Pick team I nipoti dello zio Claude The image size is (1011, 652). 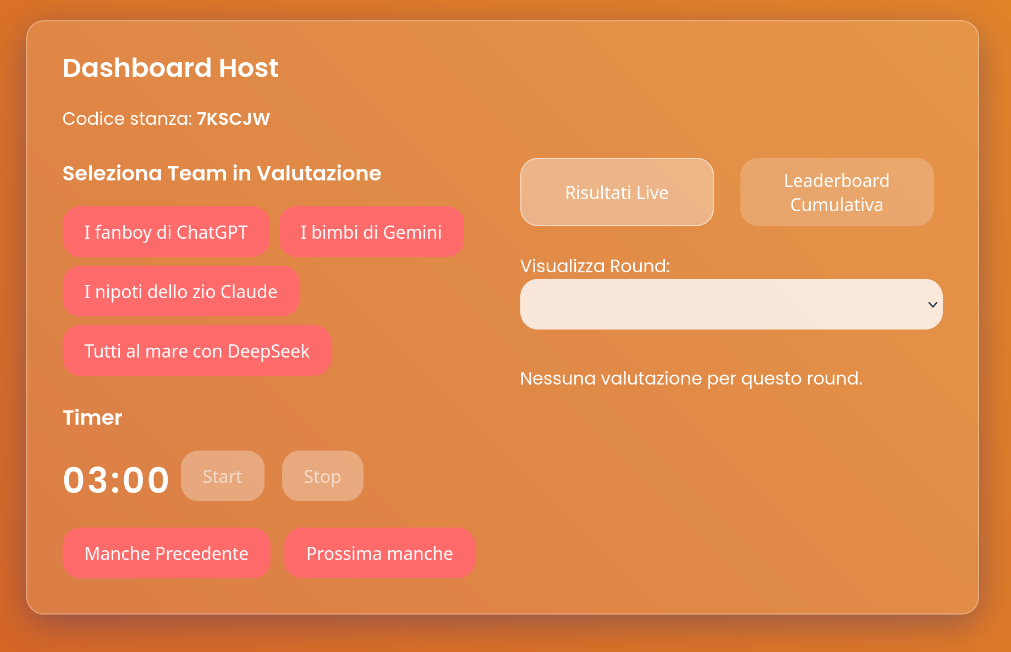point(181,292)
